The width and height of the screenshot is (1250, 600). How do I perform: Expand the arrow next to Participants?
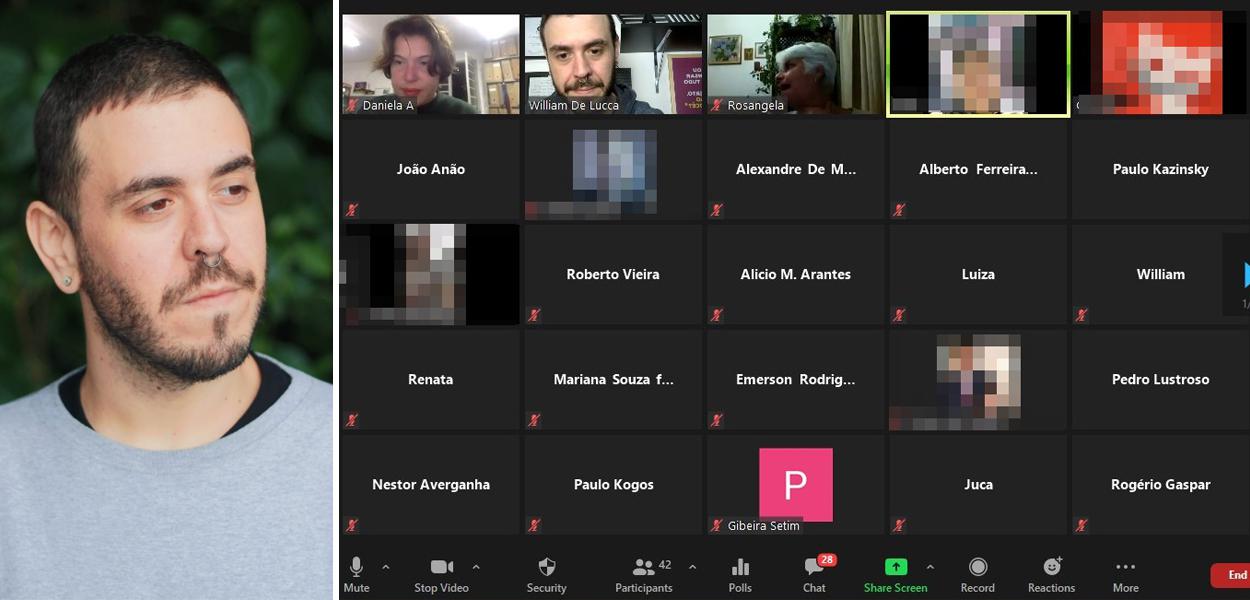[692, 567]
